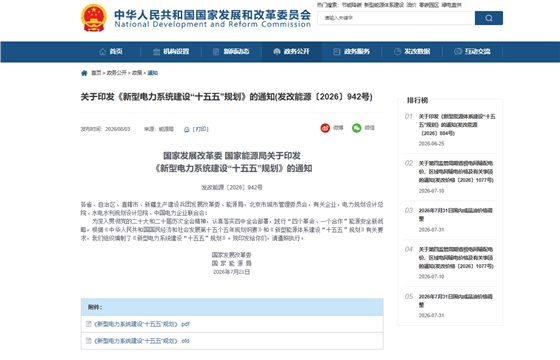Go to 政务公开 in the breadcrumb

[x=116, y=73]
